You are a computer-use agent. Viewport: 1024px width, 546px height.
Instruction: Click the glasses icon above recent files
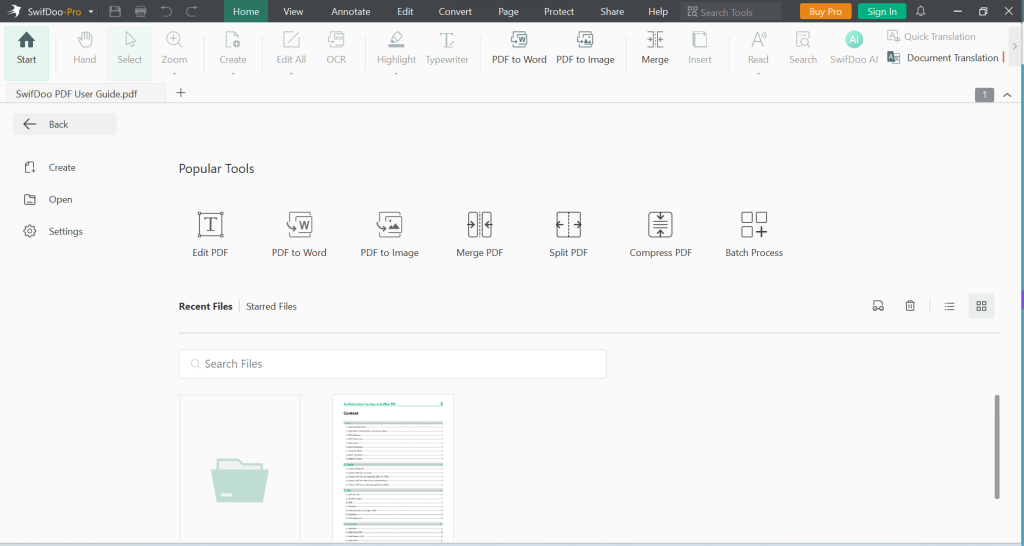tap(878, 306)
